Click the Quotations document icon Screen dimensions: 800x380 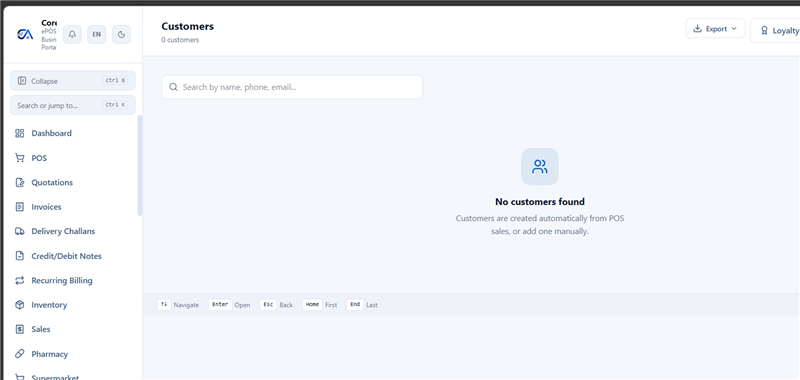click(x=20, y=183)
